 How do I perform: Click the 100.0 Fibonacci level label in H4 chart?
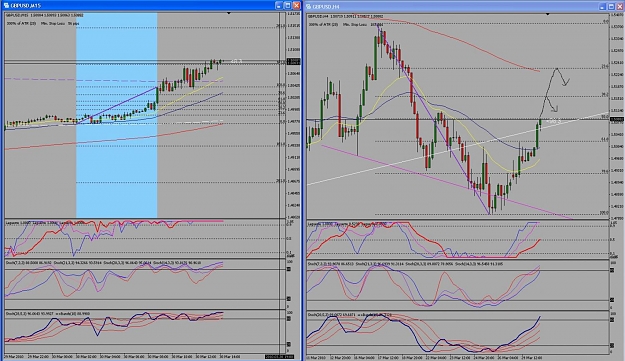click(x=605, y=213)
